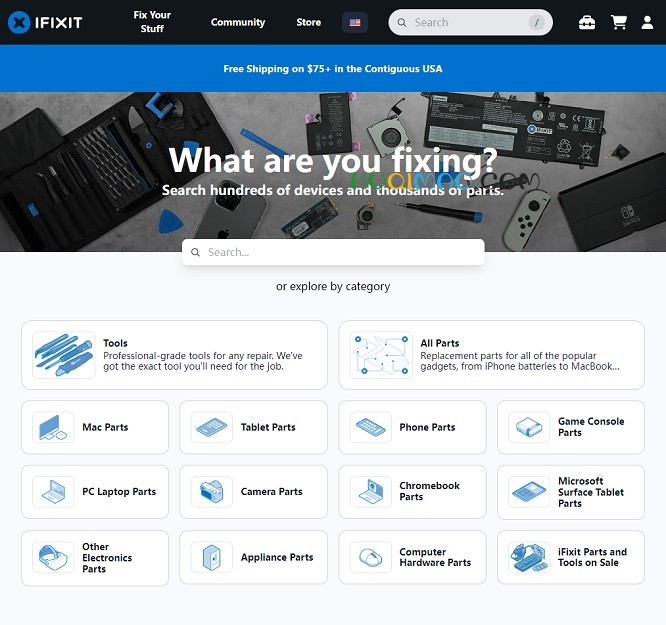
Task: Open Tablet Parts category
Action: 253,427
